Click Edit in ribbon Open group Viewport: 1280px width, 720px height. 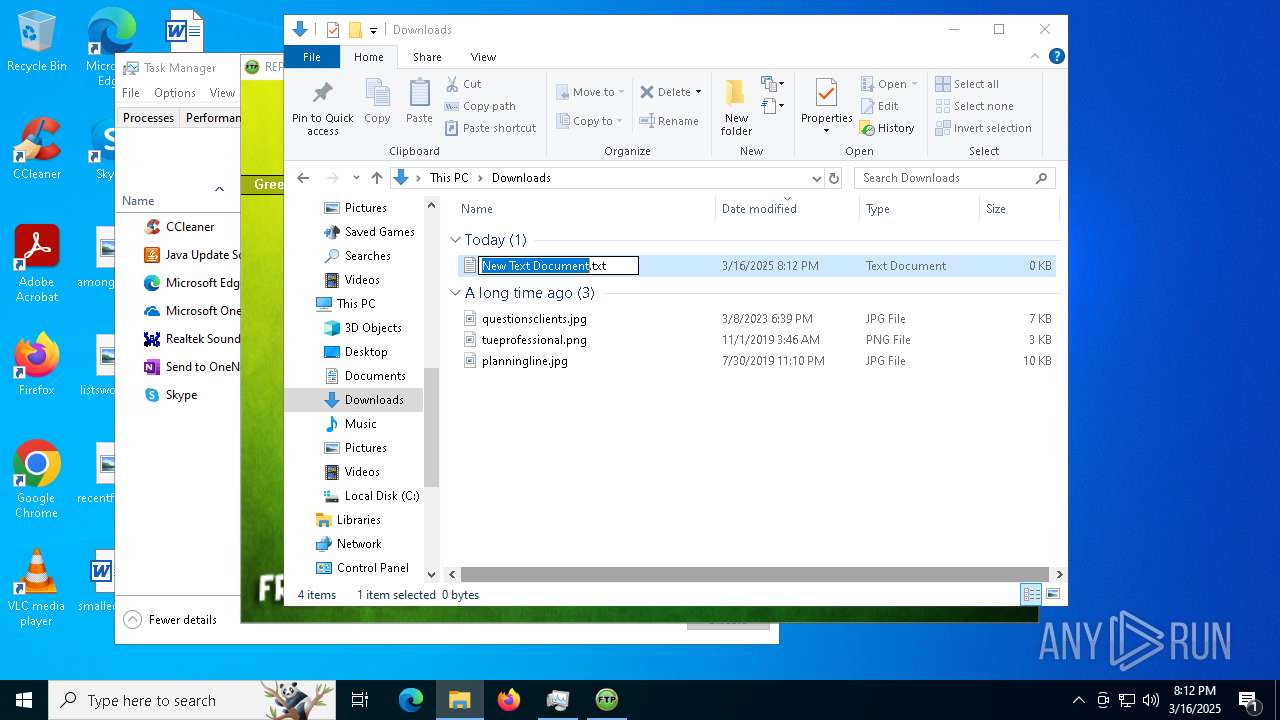coord(879,106)
